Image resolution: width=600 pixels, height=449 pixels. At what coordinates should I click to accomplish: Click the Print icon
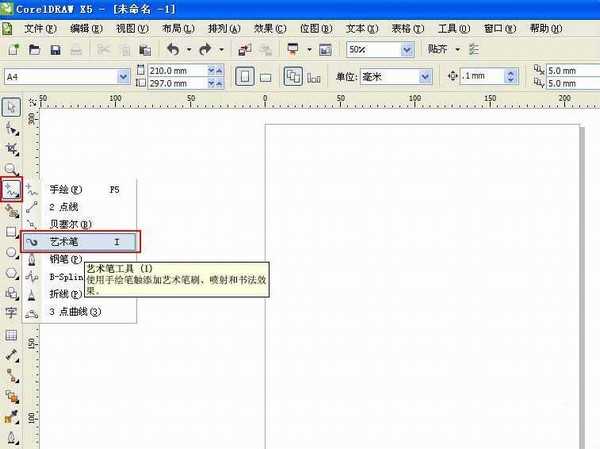pyautogui.click(x=76, y=50)
